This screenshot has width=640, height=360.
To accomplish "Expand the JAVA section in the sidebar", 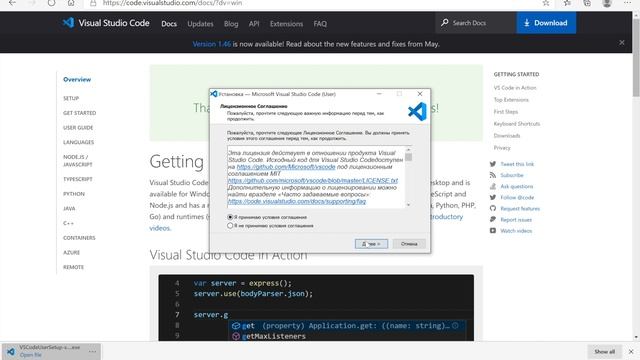I will 69,208.
